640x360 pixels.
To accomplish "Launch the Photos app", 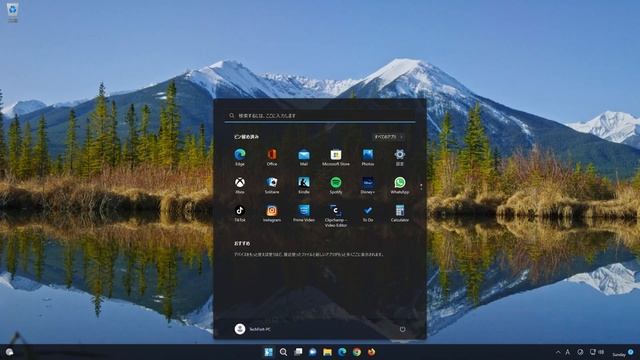I will (368, 157).
